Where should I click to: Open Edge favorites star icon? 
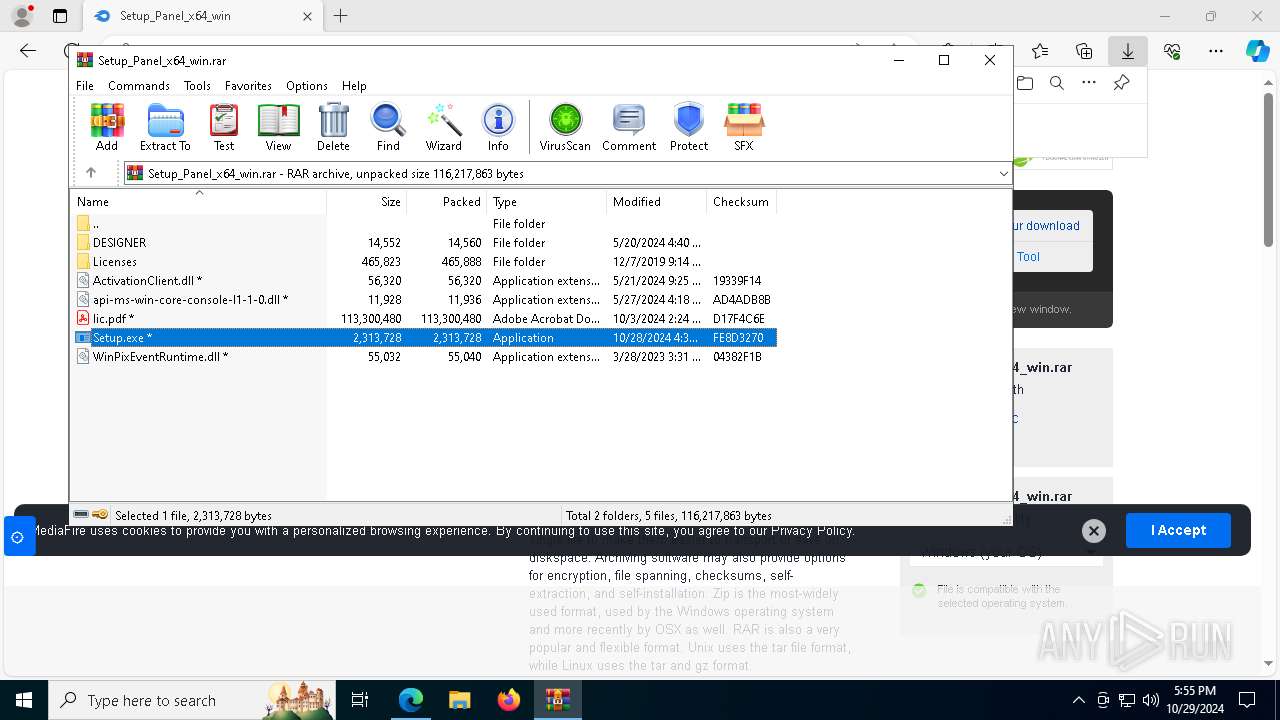click(x=1040, y=51)
